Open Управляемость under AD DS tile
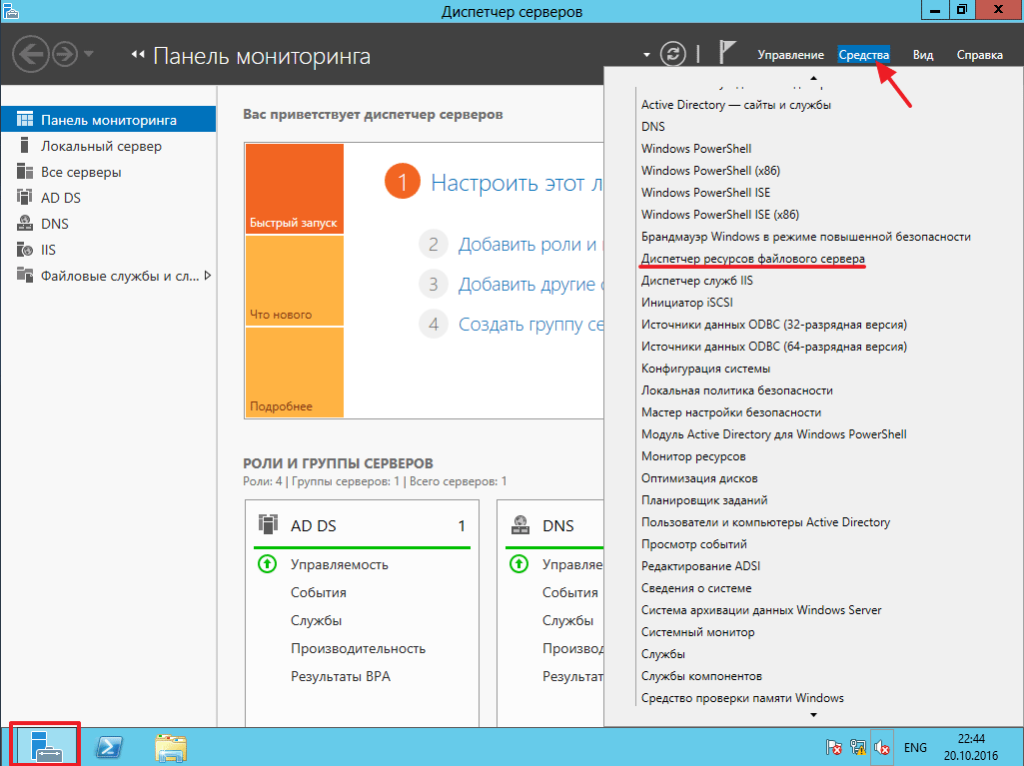The image size is (1024, 766). tap(339, 565)
